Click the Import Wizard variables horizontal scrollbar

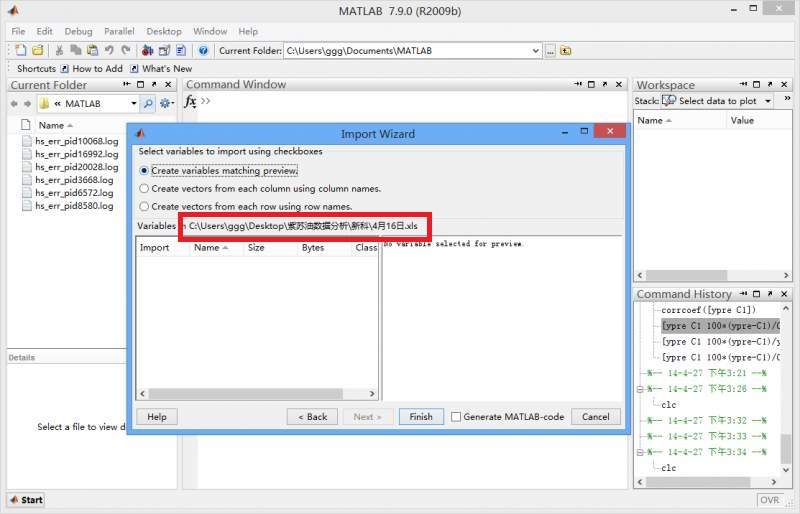[x=246, y=394]
